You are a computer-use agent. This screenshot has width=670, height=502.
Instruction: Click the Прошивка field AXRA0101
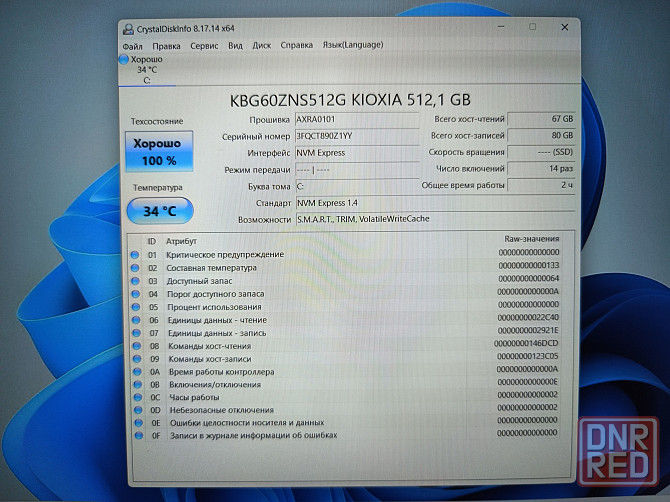[x=357, y=119]
